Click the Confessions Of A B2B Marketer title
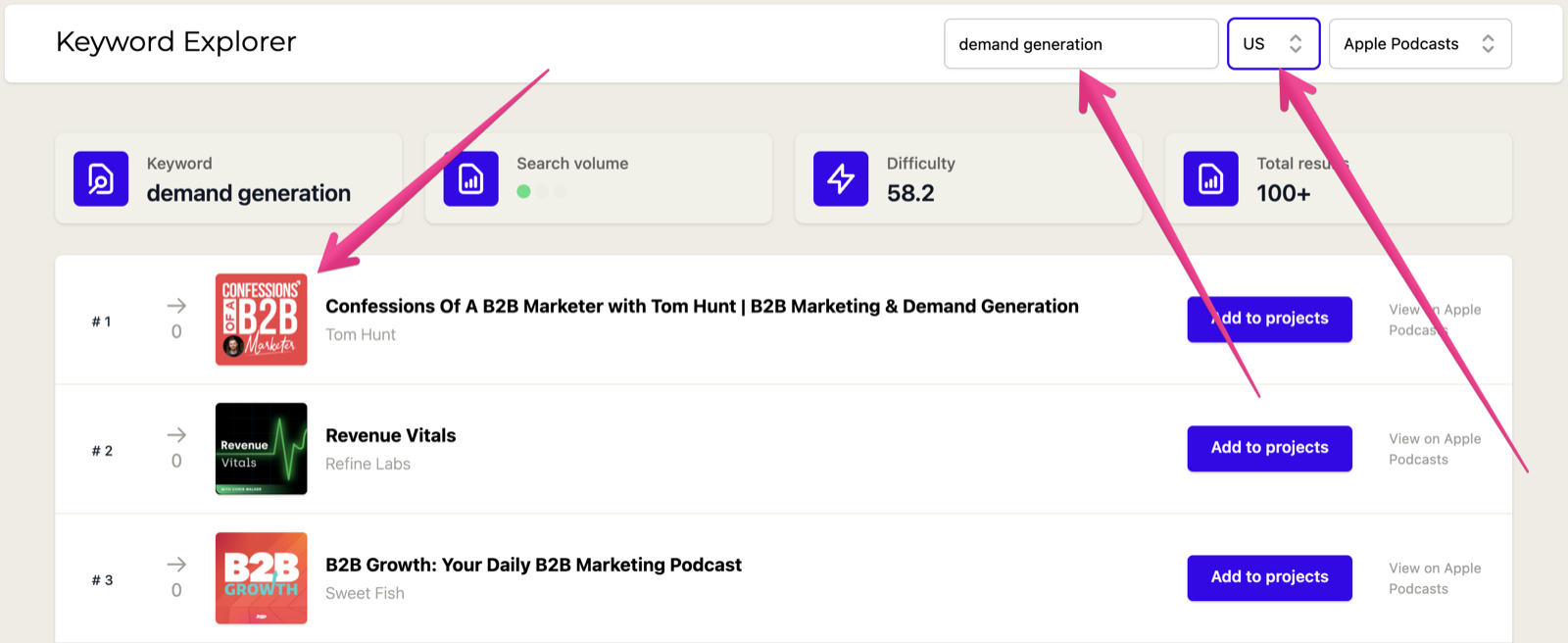Screen dimensions: 1568x643 [702, 306]
